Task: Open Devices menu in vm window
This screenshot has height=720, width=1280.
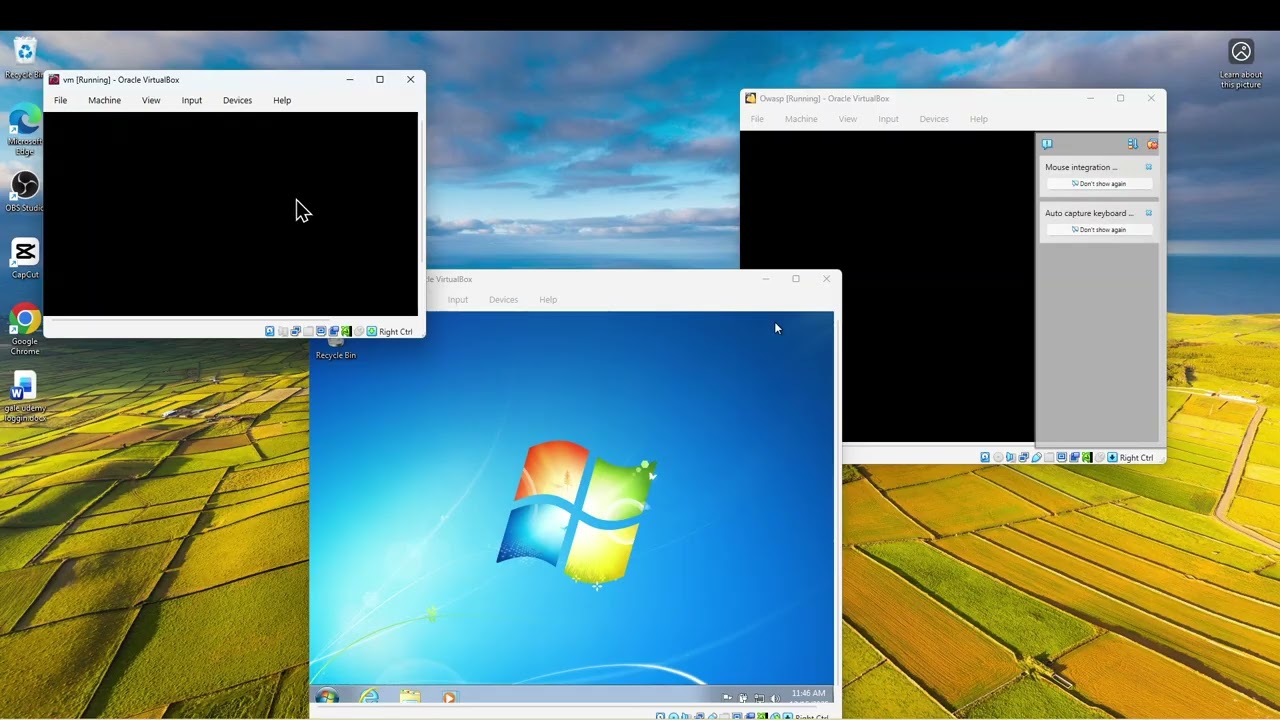Action: [x=237, y=100]
